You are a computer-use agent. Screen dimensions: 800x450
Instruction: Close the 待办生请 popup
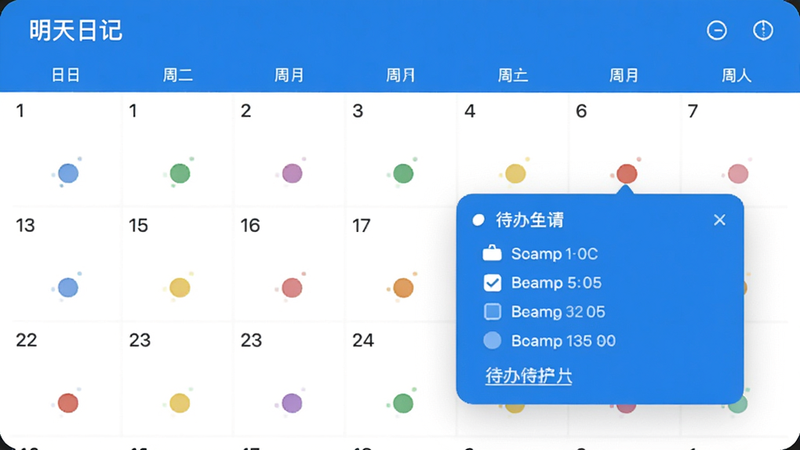(x=719, y=220)
